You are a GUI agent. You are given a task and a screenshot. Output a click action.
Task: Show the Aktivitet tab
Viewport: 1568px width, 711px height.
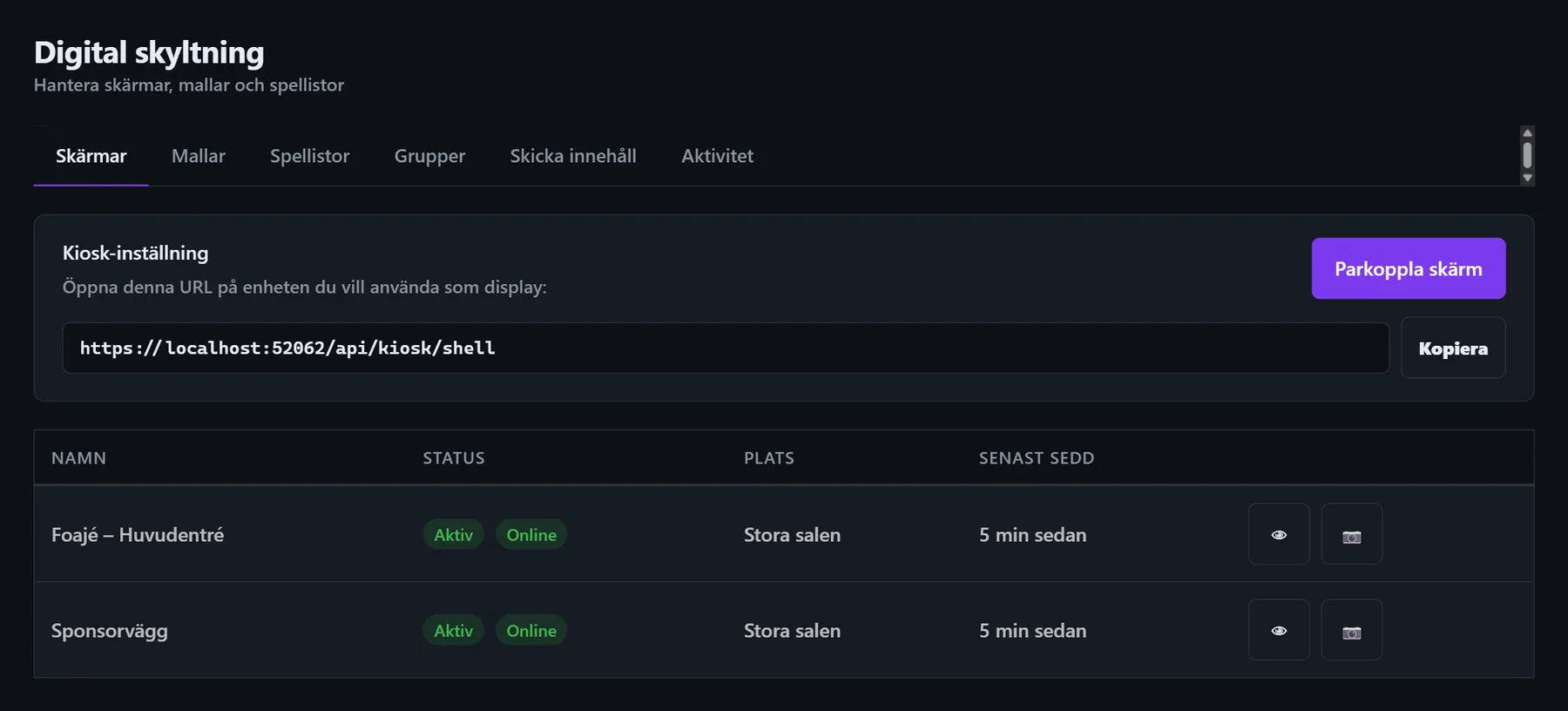(x=717, y=156)
